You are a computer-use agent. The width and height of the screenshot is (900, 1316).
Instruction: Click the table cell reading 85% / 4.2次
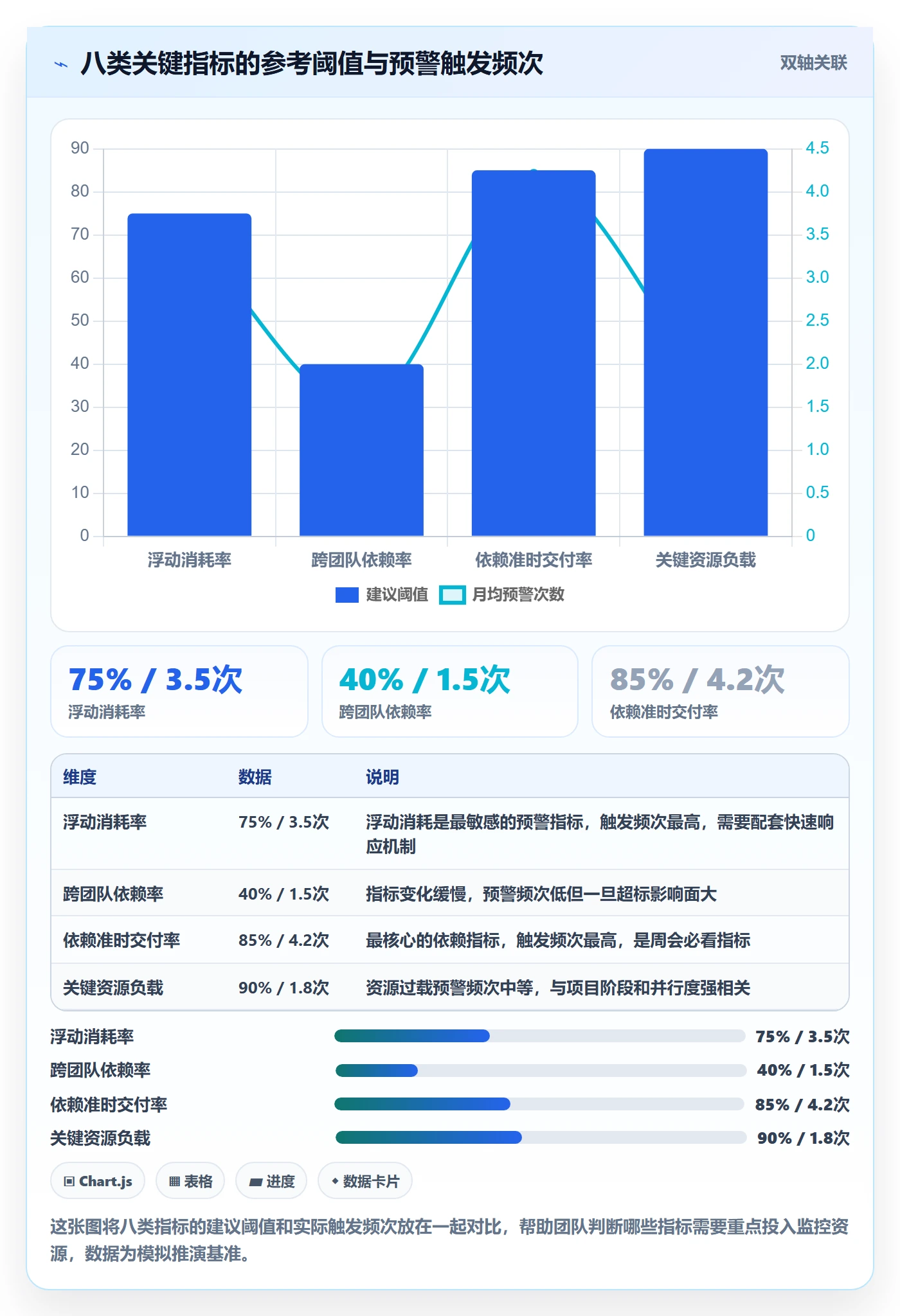[283, 941]
